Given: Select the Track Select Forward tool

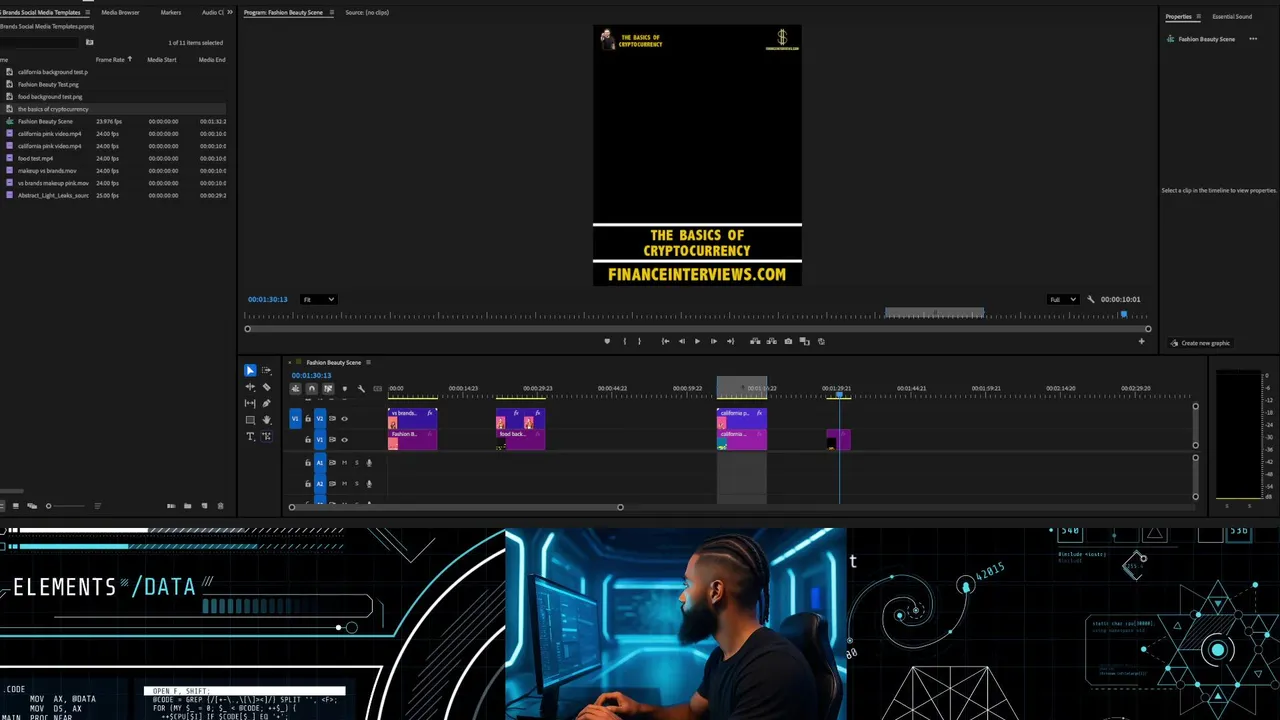Looking at the screenshot, I should (x=267, y=370).
